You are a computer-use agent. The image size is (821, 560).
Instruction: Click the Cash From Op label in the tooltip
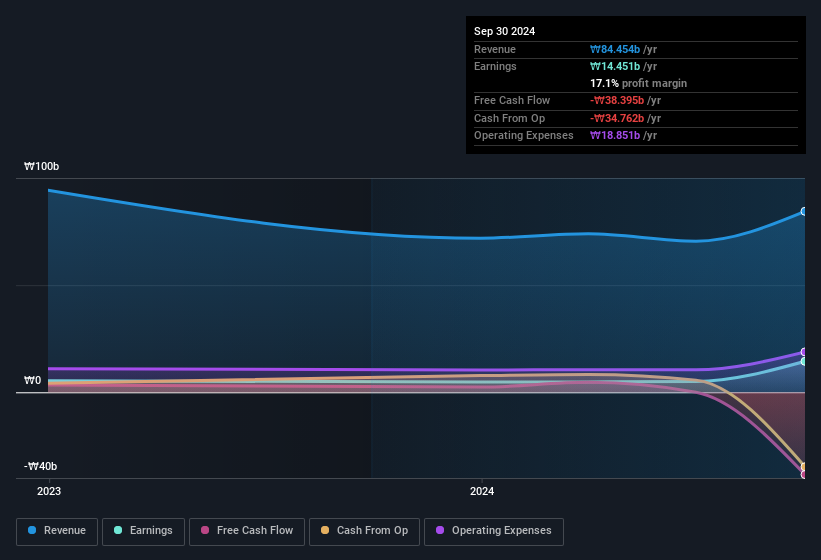coord(509,118)
